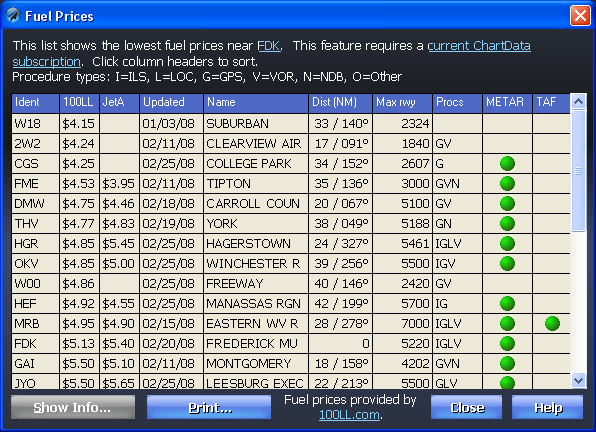The image size is (596, 432).
Task: Open the 100LL.com link
Action: (349, 415)
